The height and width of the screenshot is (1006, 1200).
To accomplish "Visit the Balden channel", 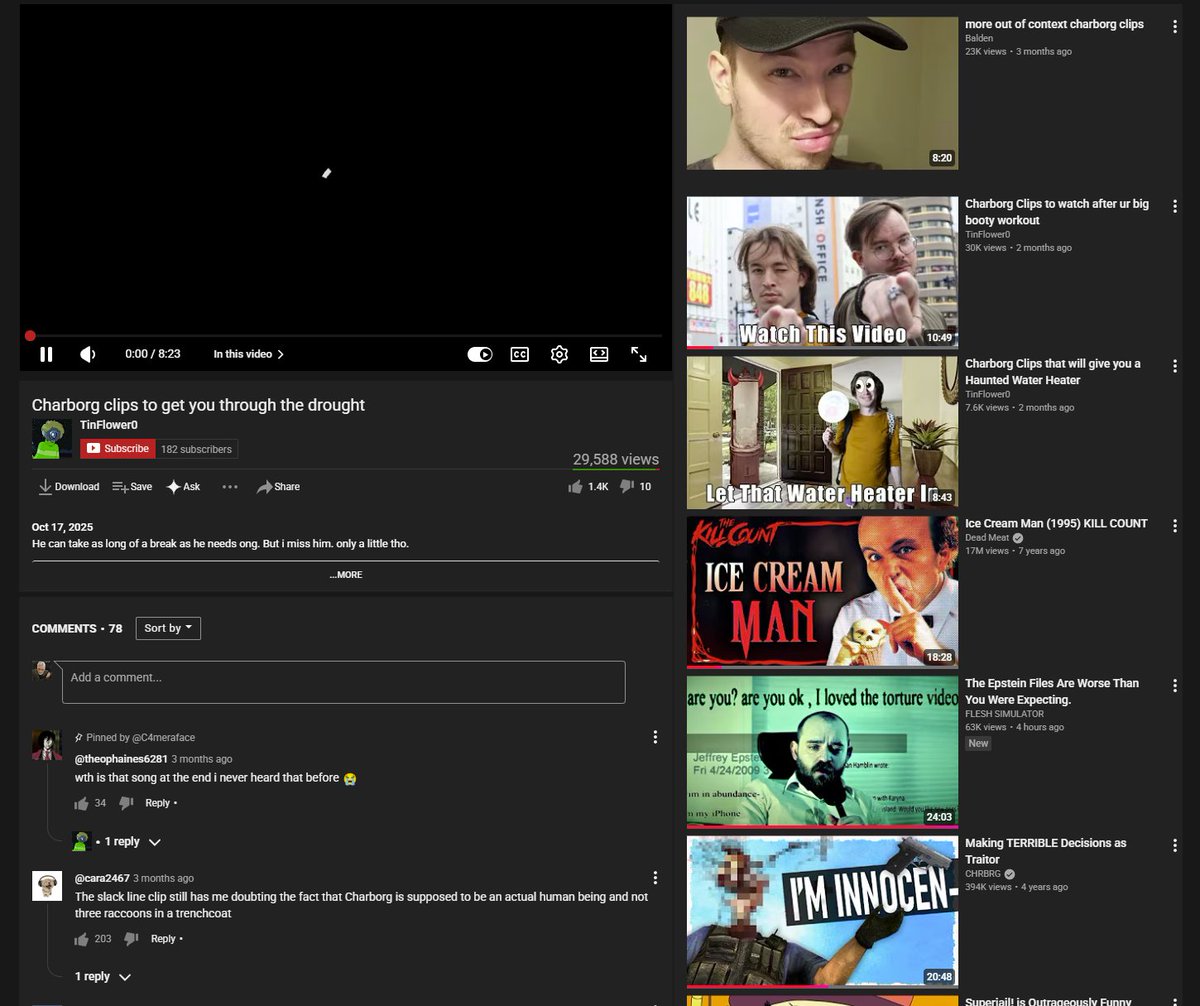I will [979, 39].
